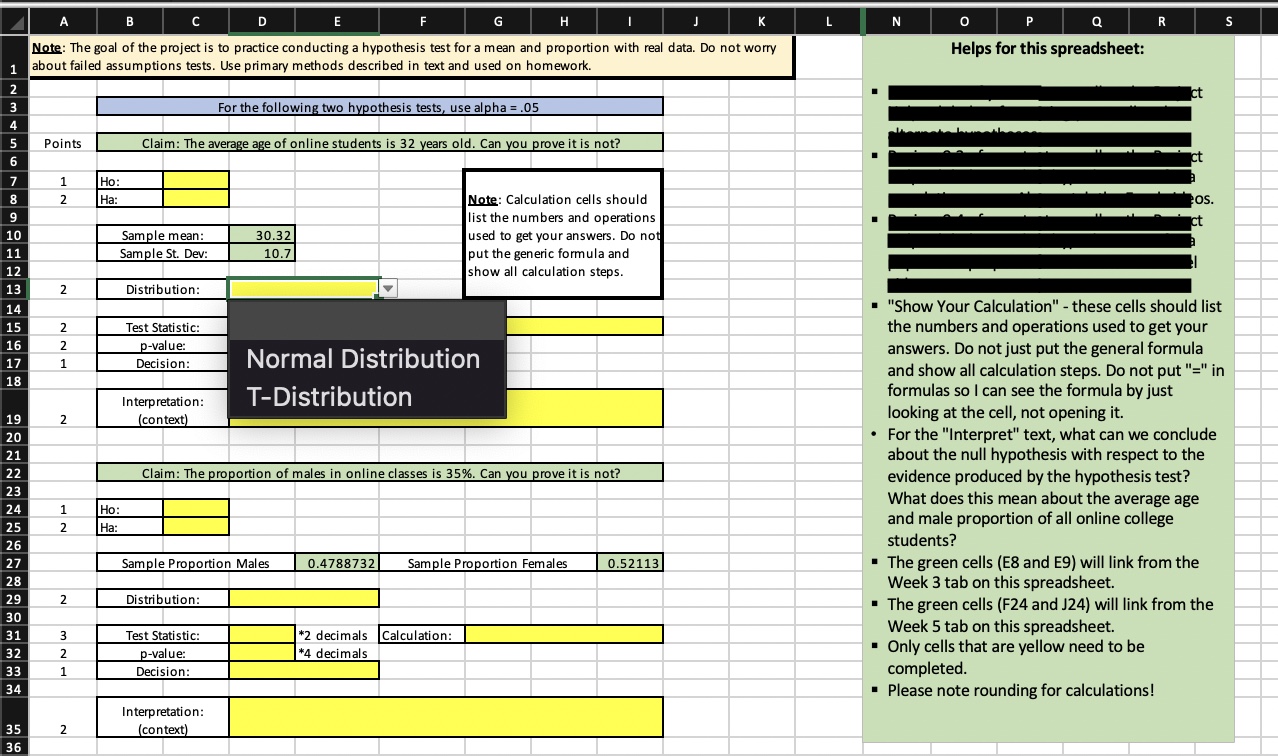Click the Decision label in row 33
Image resolution: width=1278 pixels, height=756 pixels.
(x=162, y=671)
